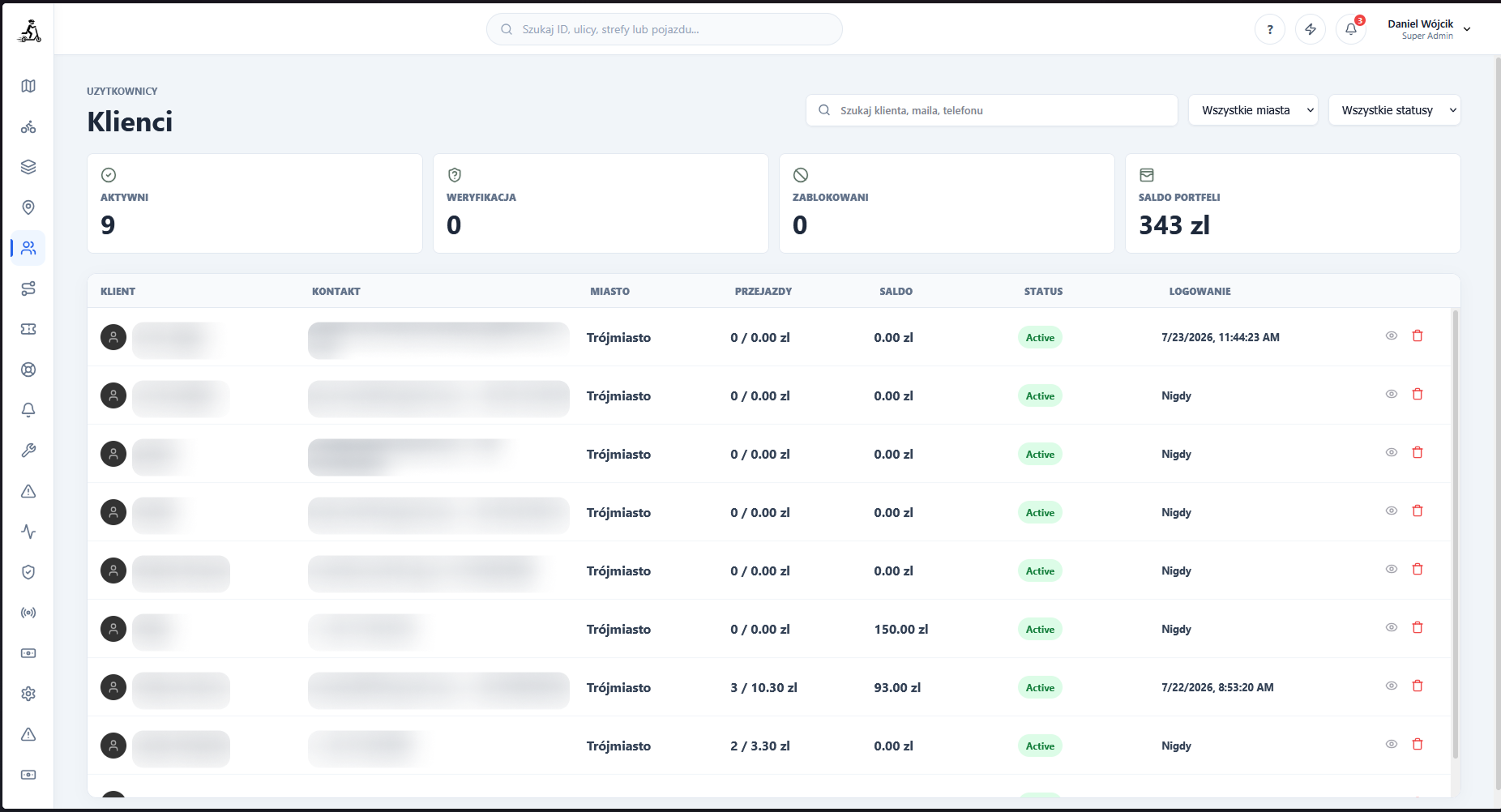Focus the Szukaj klienta search field

(991, 110)
